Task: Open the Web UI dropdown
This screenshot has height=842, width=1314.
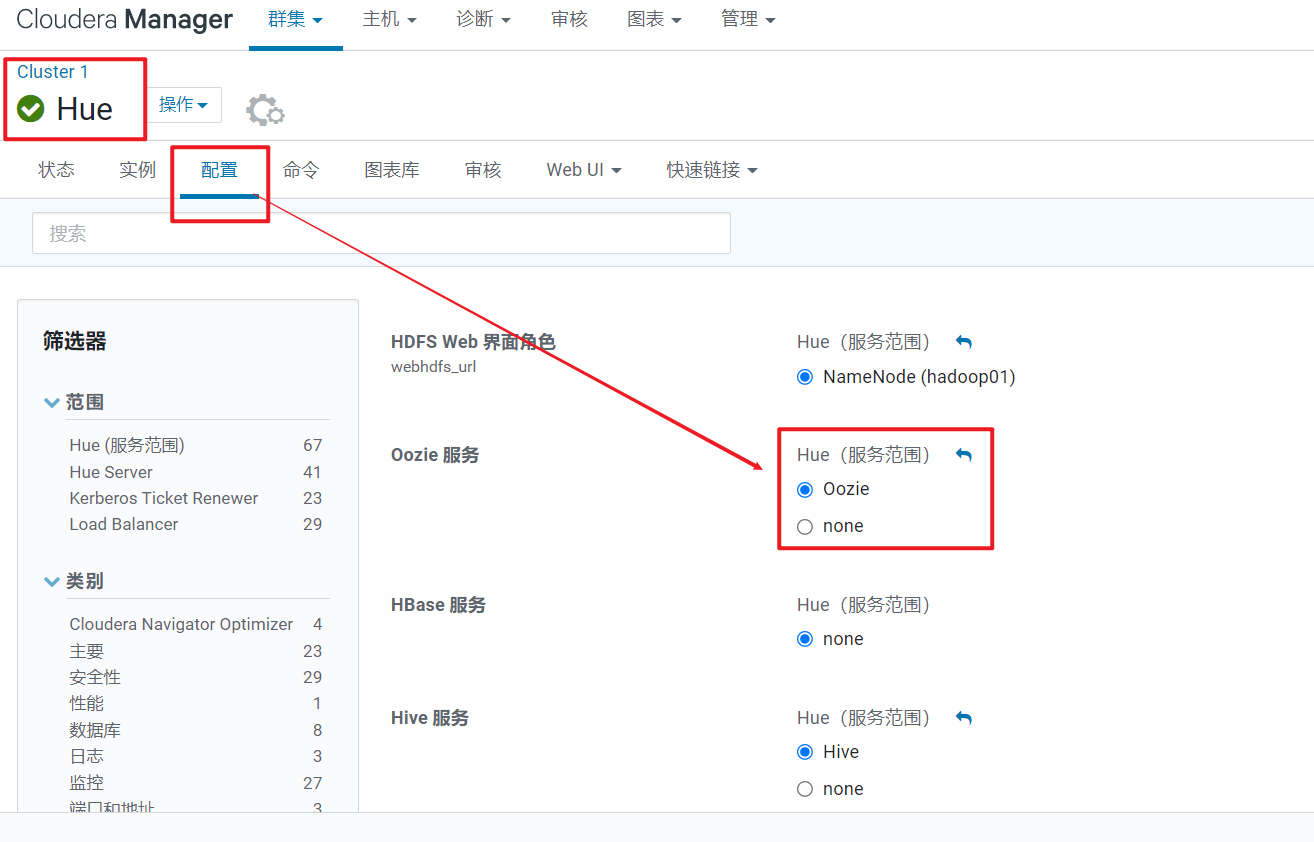Action: [584, 170]
